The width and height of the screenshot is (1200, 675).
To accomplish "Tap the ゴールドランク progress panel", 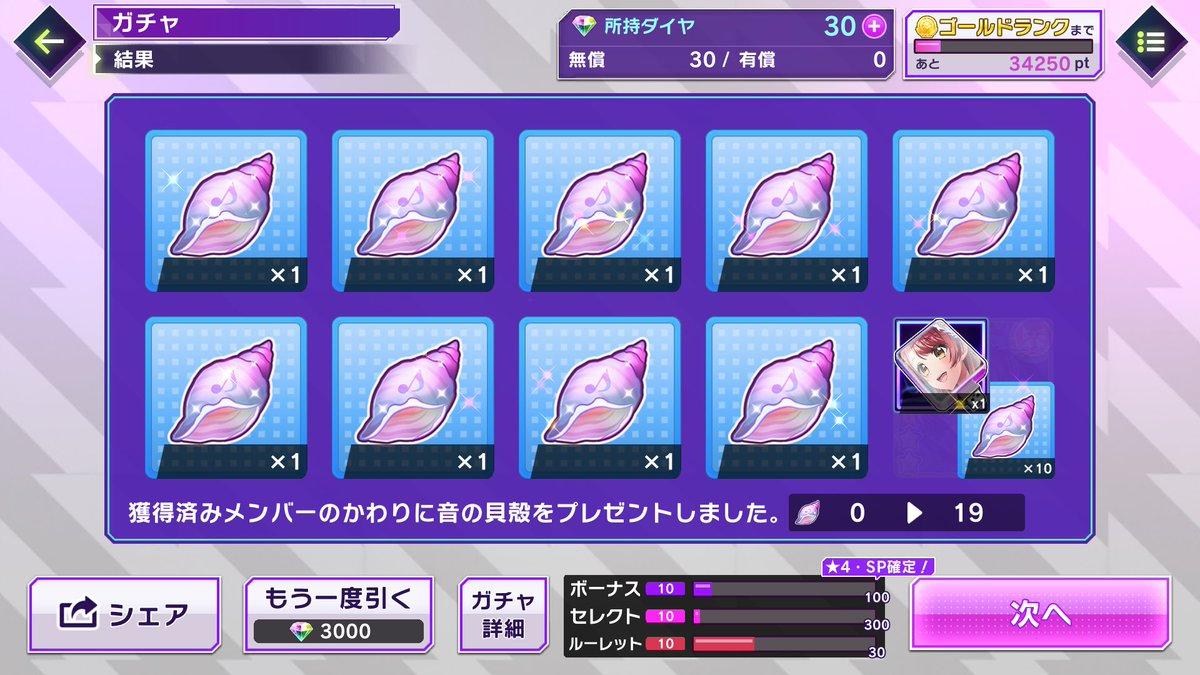I will [x=1003, y=44].
